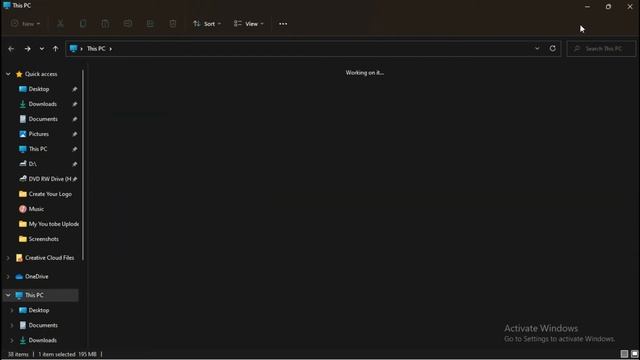
Task: Click the chevron after This PC breadcrumb
Action: [x=110, y=49]
